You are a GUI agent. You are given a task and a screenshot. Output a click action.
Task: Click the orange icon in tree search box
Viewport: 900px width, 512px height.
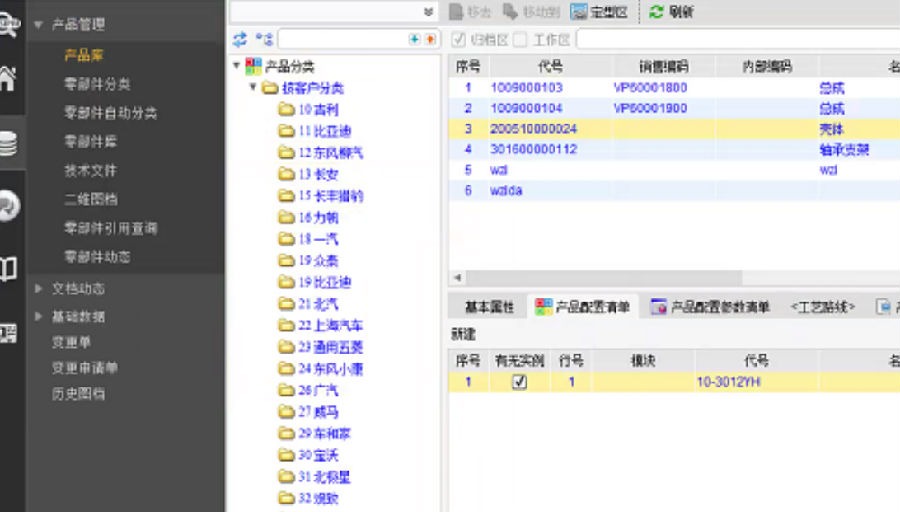pyautogui.click(x=430, y=39)
